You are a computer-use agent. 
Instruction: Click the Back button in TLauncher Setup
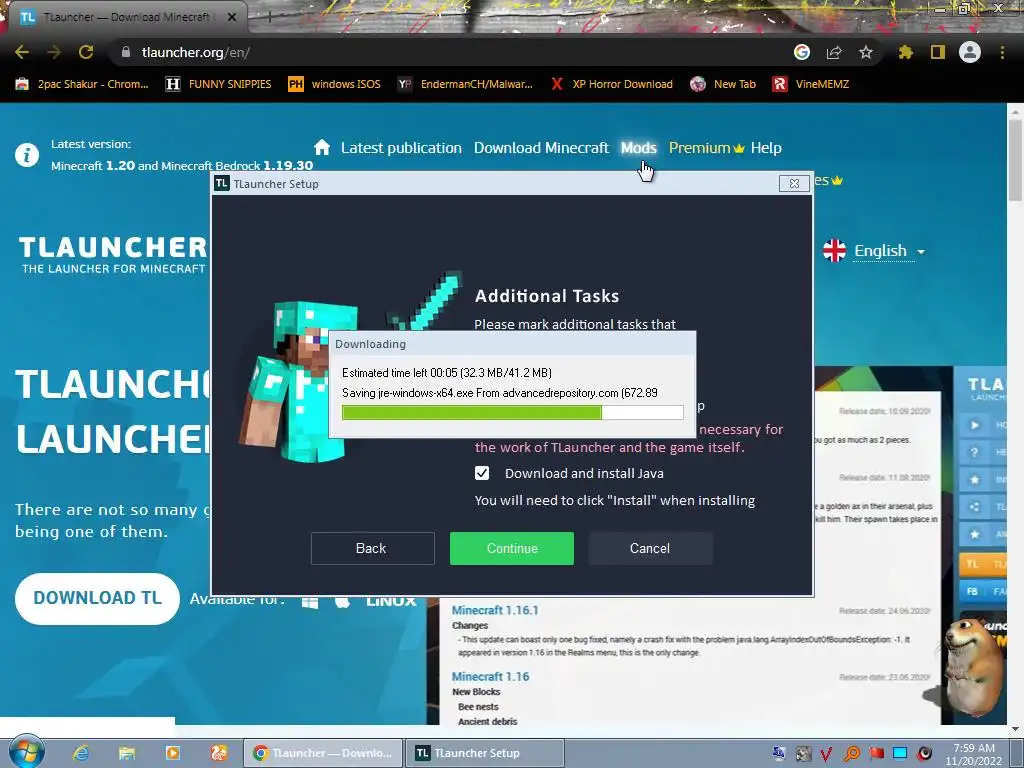[x=372, y=548]
